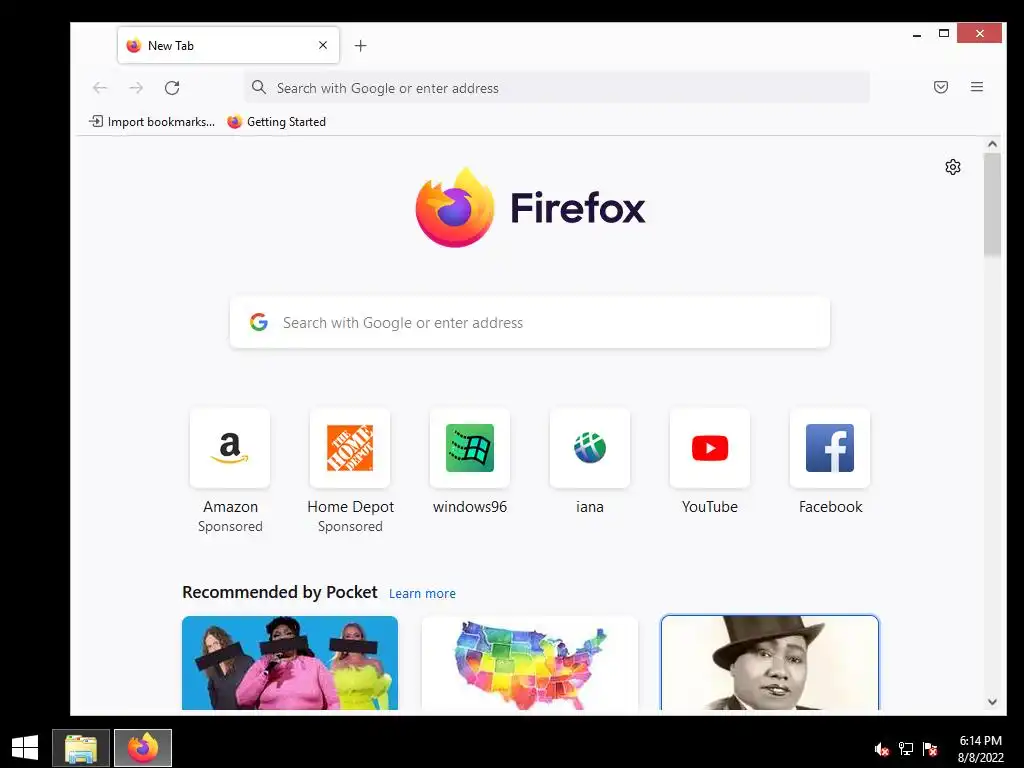Screen dimensions: 1024x768
Task: Open the Facebook shortcut tile
Action: pos(830,462)
